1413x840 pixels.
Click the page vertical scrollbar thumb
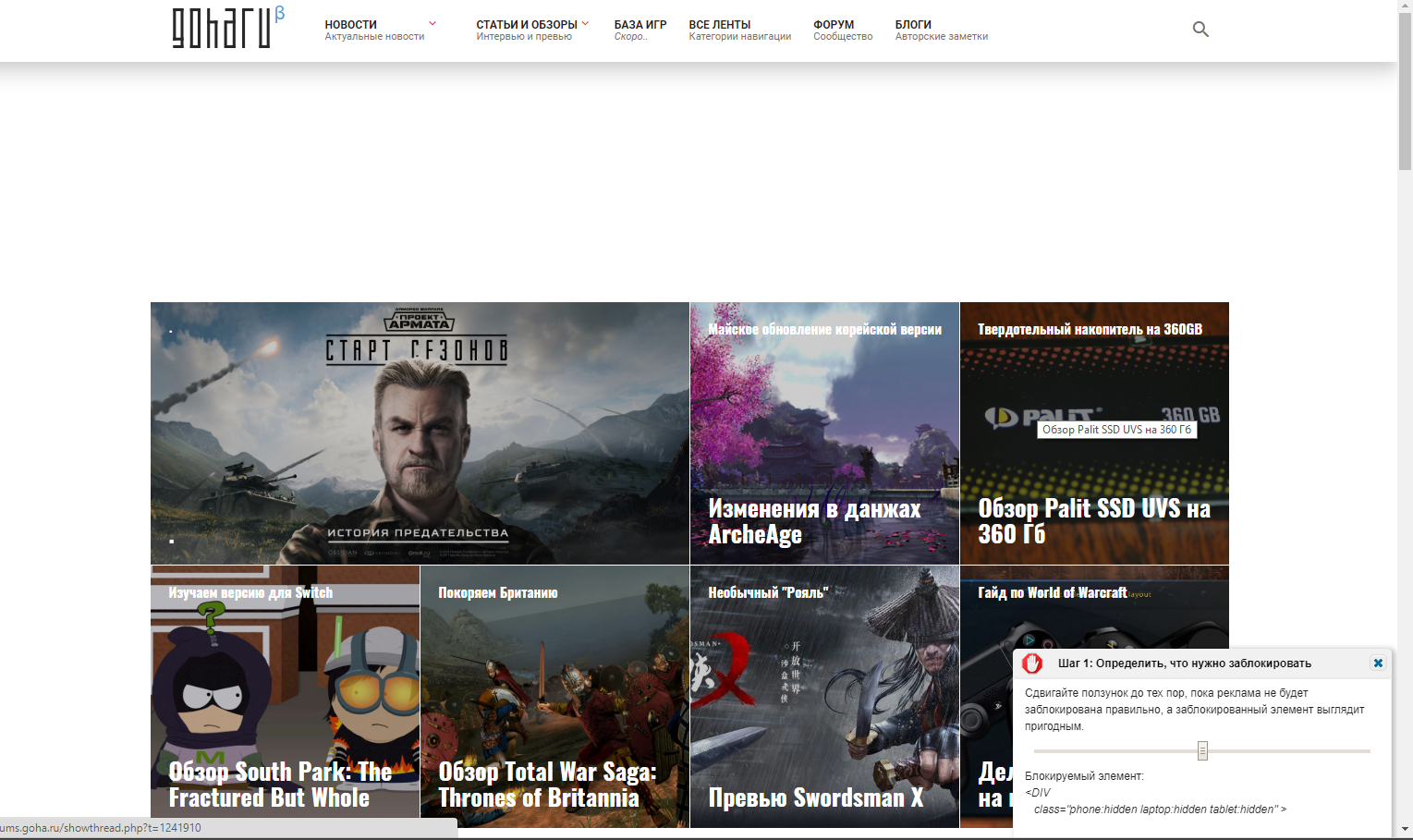[1405, 92]
